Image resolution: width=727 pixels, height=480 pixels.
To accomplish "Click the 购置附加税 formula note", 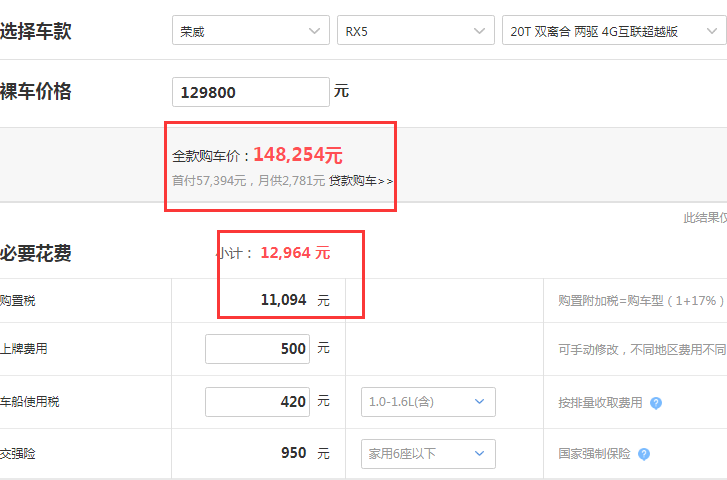I will point(641,301).
